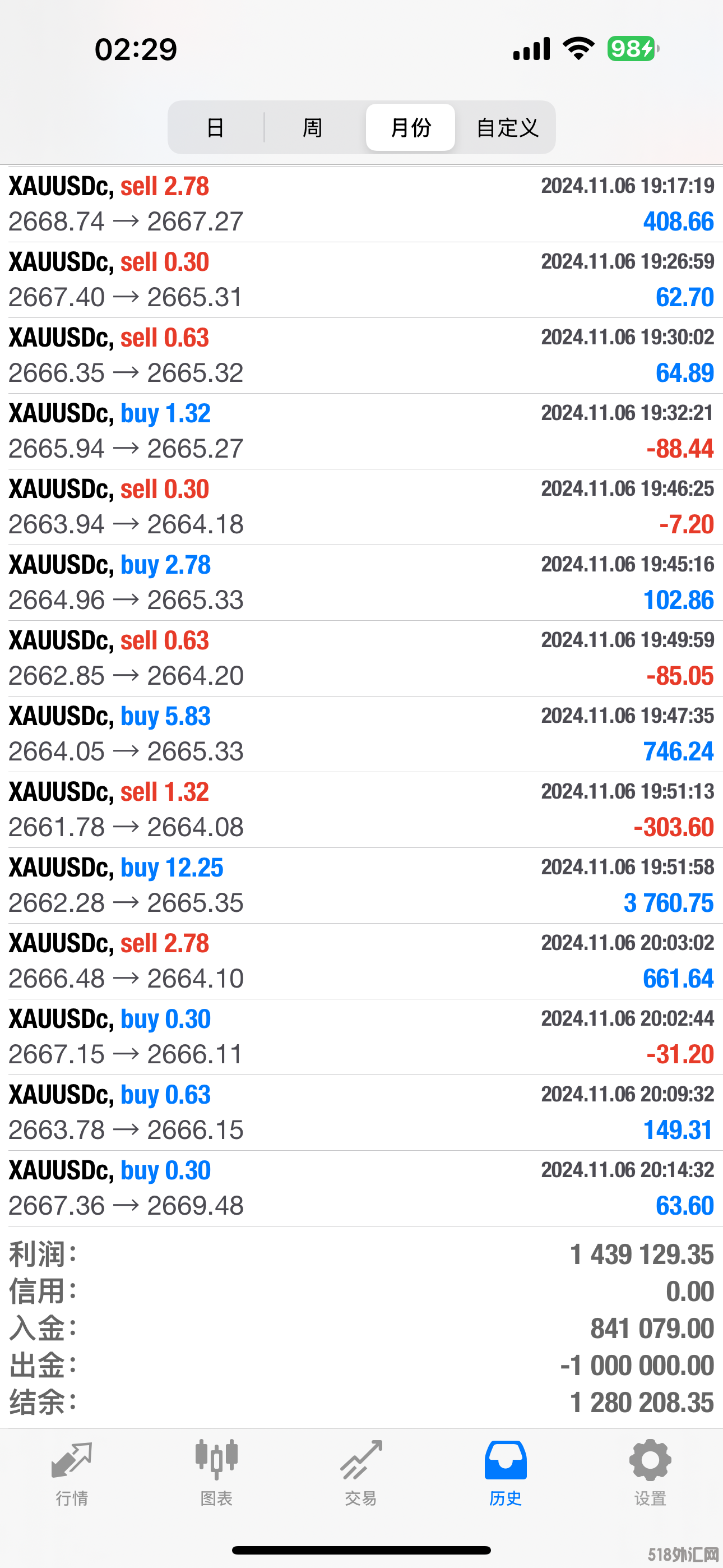723x1568 pixels.
Task: Tap the 利润 profit summary line
Action: 361,1255
